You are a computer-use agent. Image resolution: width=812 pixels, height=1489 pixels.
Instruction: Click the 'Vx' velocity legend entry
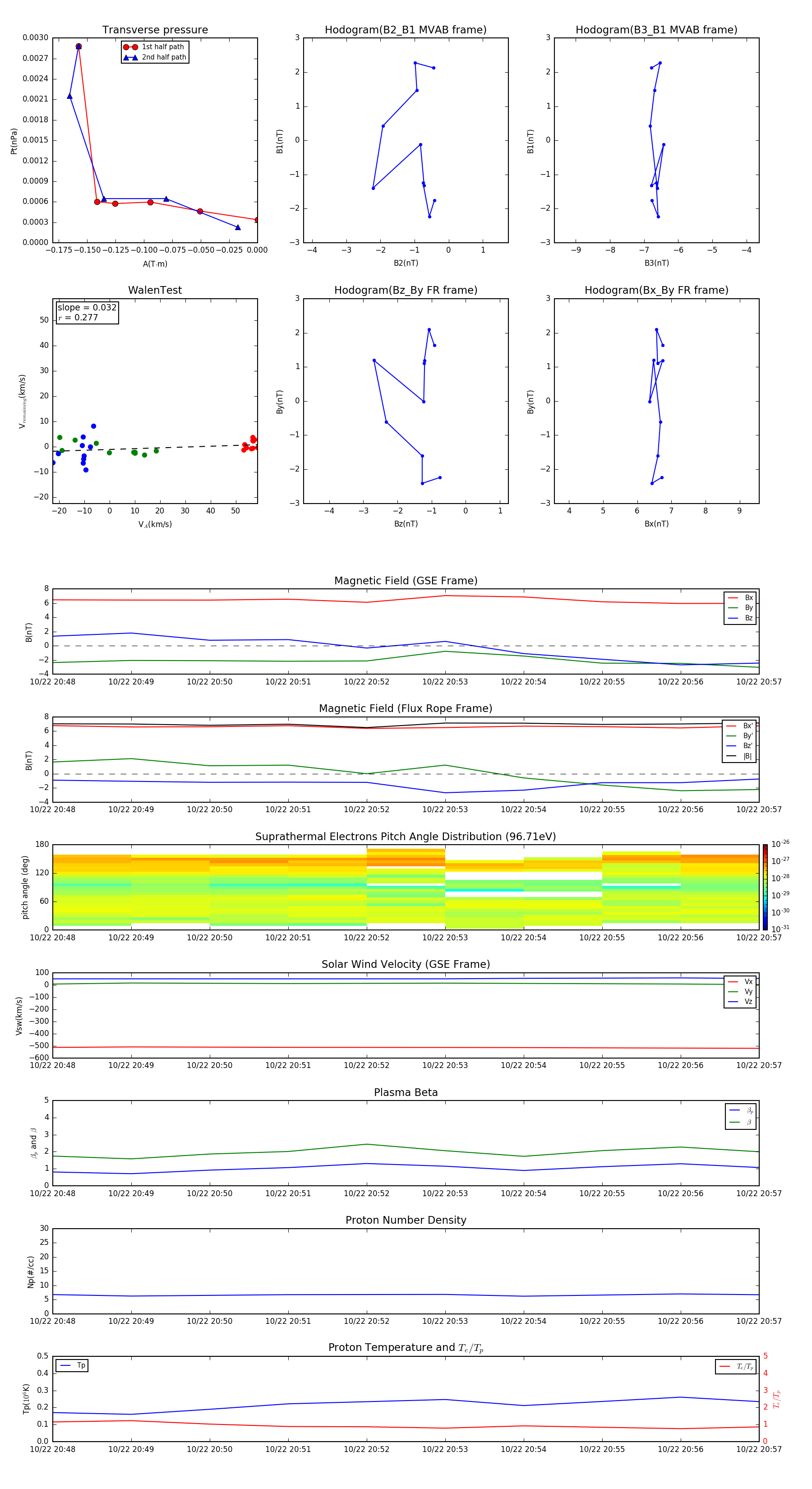coord(740,982)
